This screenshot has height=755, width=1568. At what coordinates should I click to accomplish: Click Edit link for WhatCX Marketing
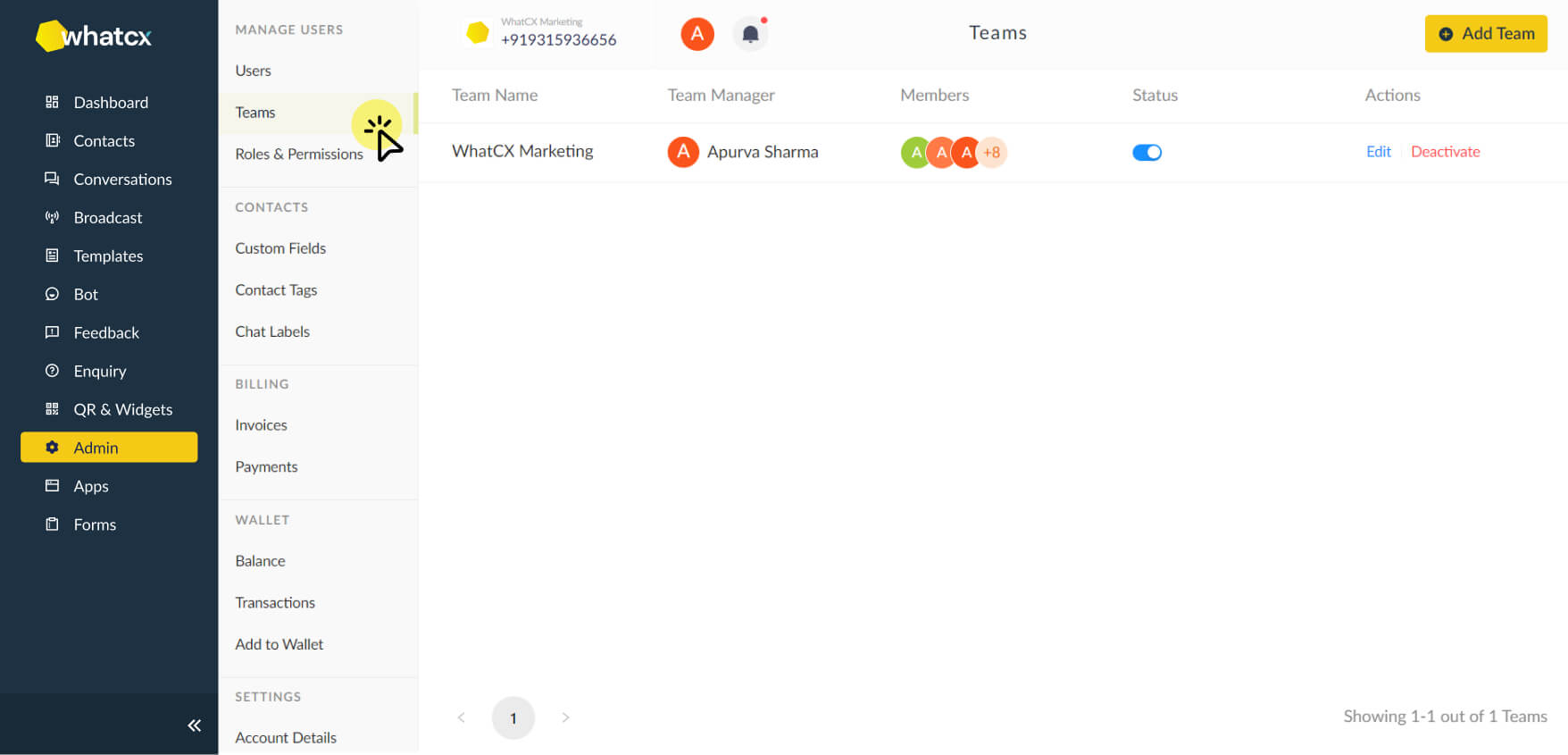[x=1378, y=152]
